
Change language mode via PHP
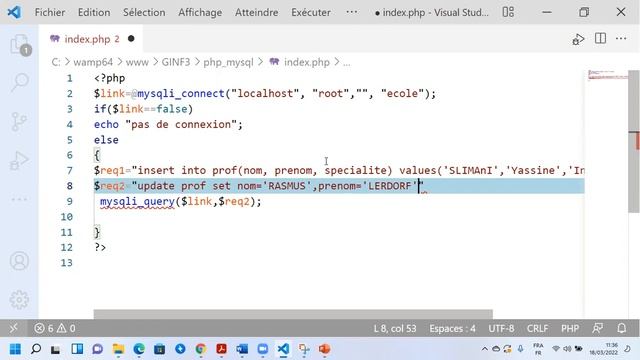(x=570, y=329)
